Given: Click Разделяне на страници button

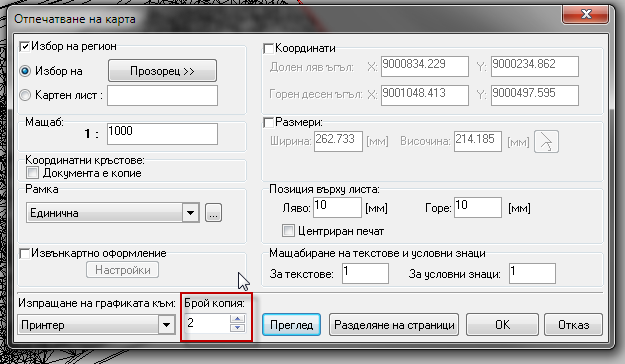Looking at the screenshot, I should click(x=394, y=325).
